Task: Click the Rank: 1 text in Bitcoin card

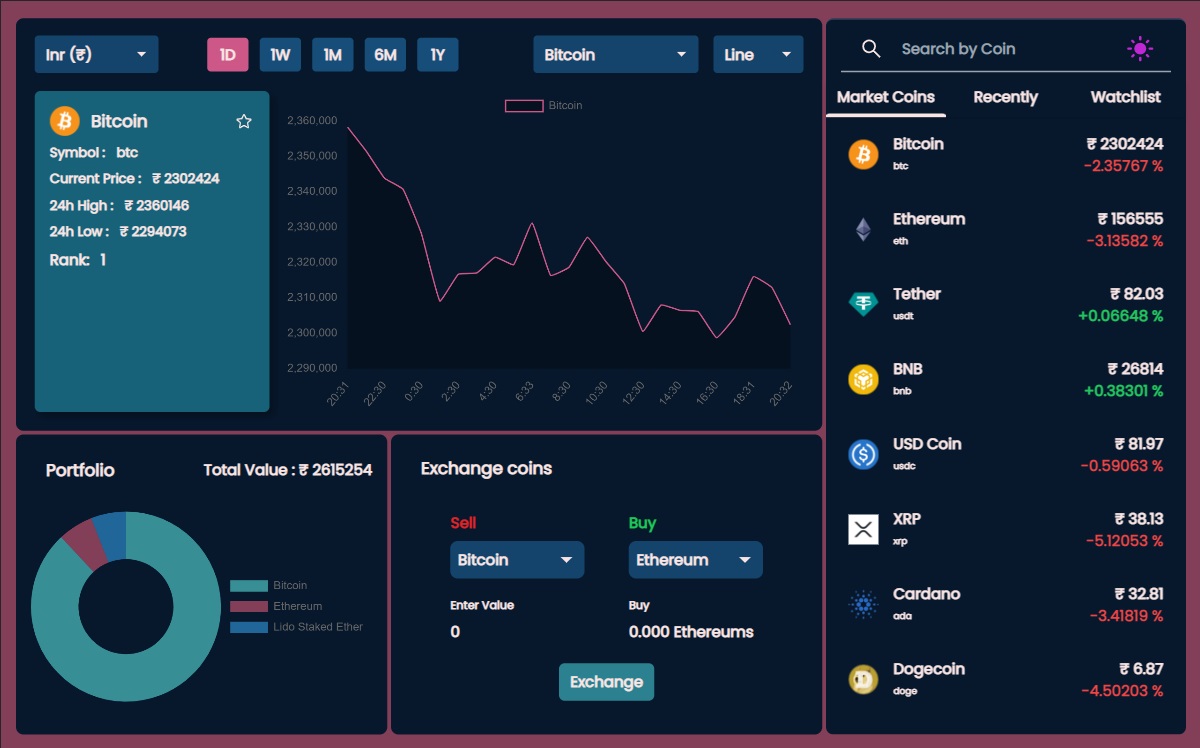Action: (78, 260)
